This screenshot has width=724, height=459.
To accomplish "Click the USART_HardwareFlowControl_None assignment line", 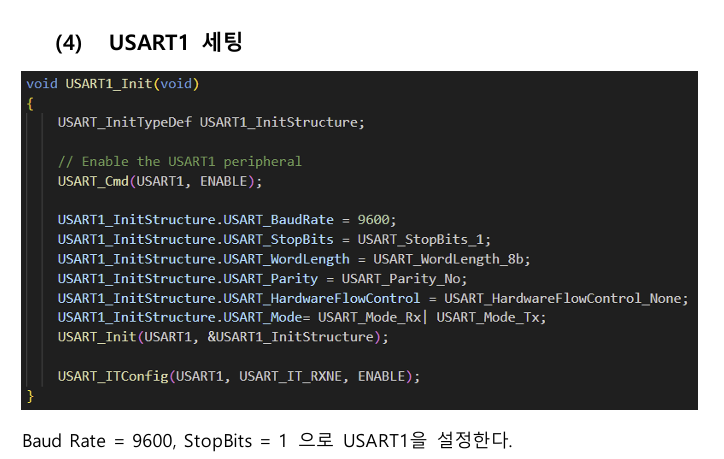I will pos(373,298).
